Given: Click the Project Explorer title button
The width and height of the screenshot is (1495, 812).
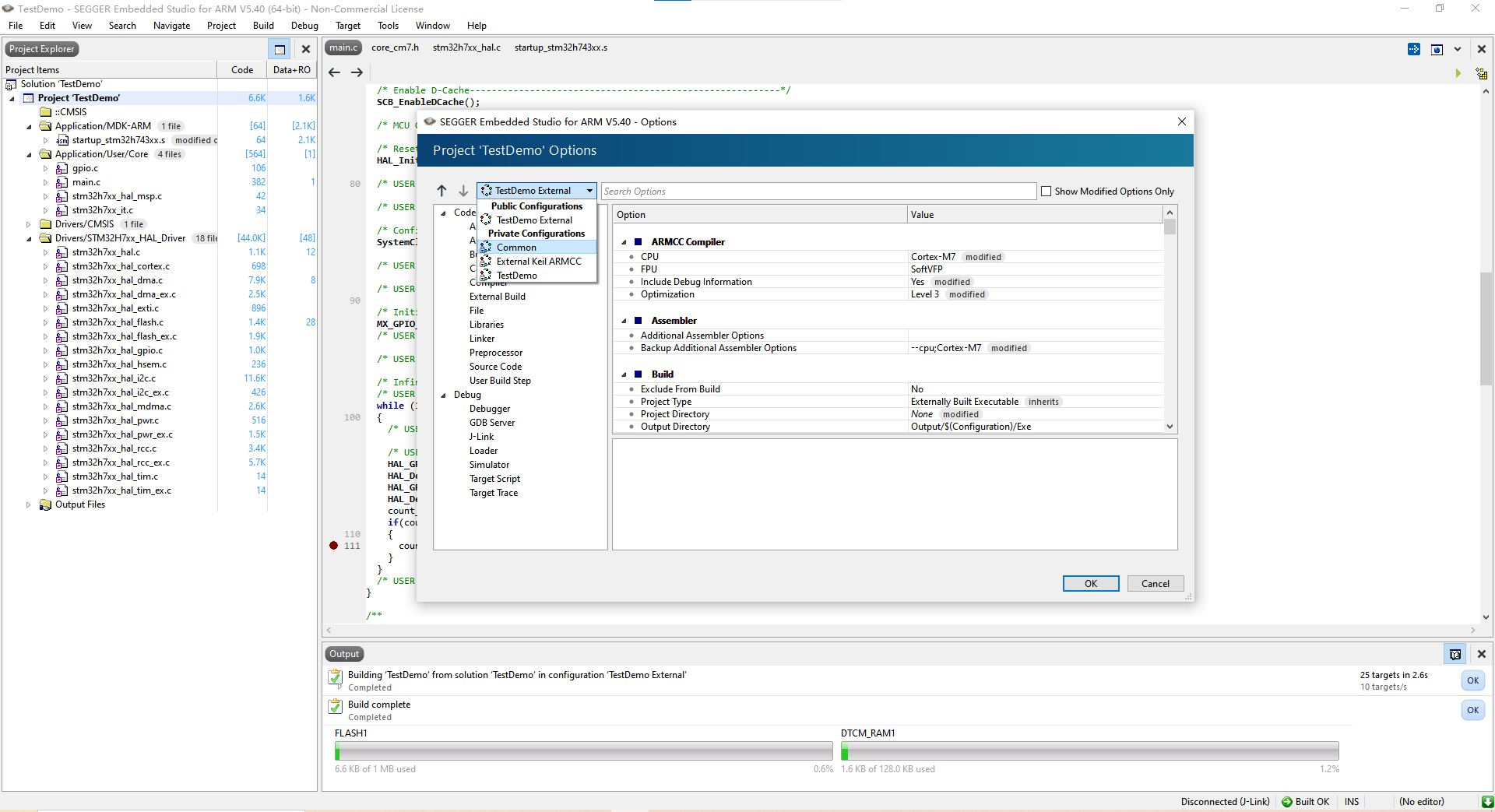Looking at the screenshot, I should [x=42, y=49].
